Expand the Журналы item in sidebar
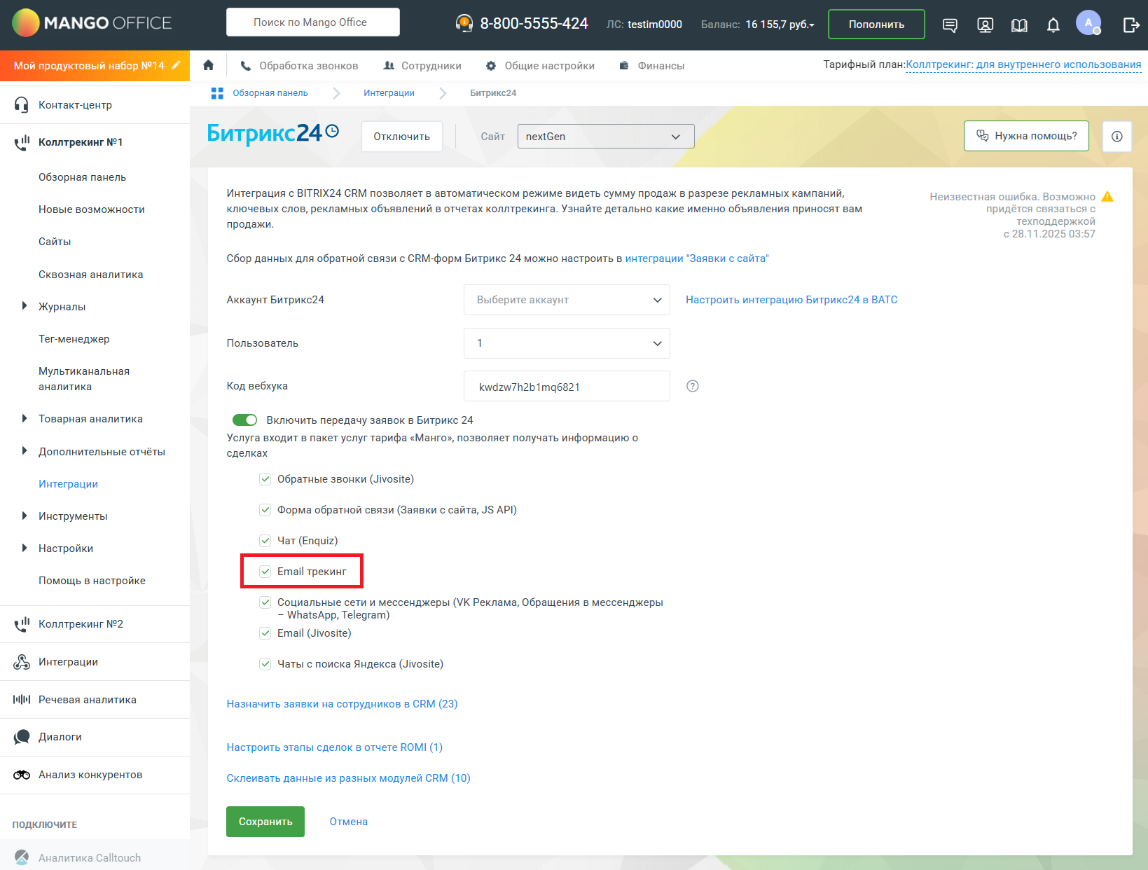This screenshot has width=1148, height=870. (x=24, y=306)
